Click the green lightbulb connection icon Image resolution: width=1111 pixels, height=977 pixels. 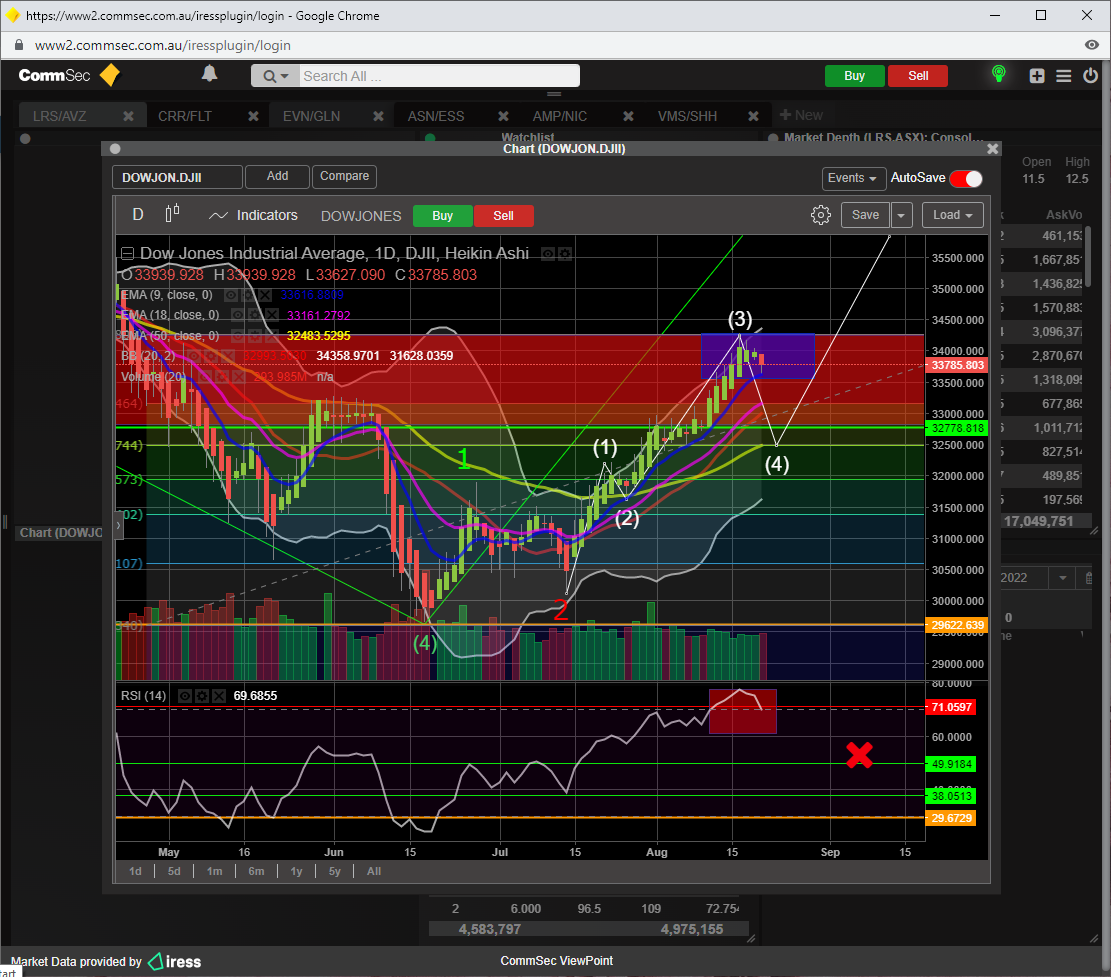coord(998,74)
